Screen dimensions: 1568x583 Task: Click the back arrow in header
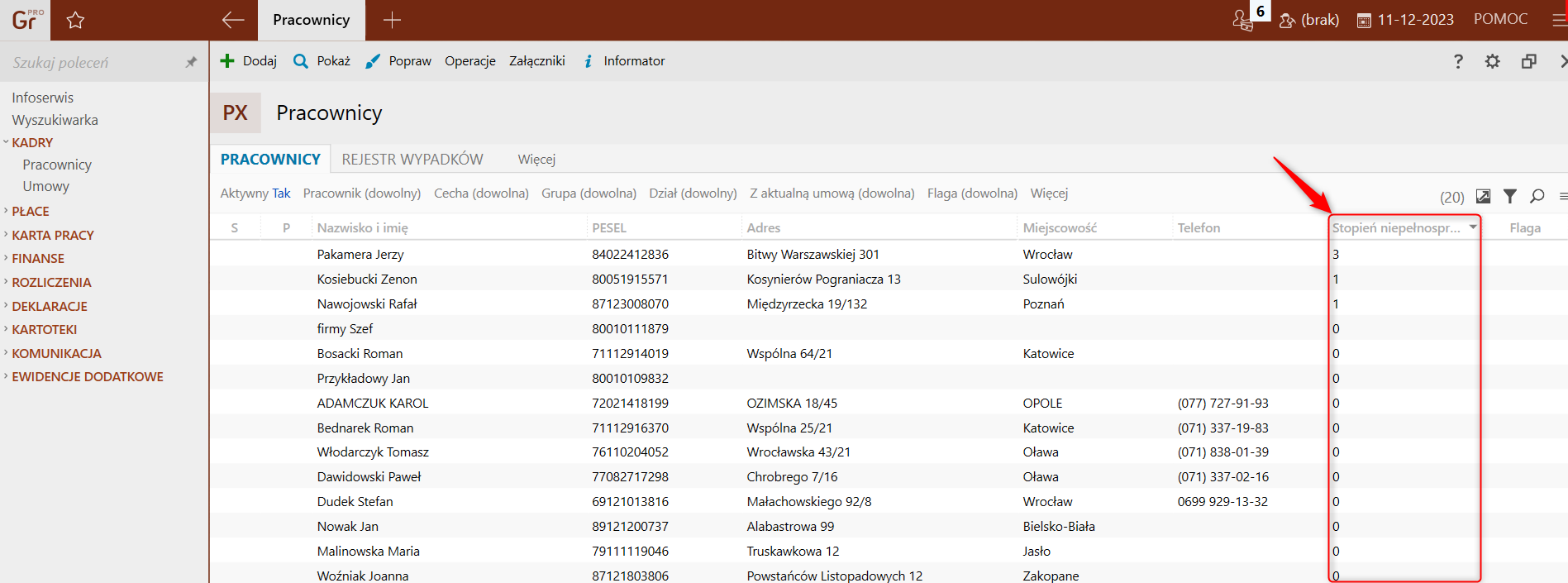coord(233,21)
